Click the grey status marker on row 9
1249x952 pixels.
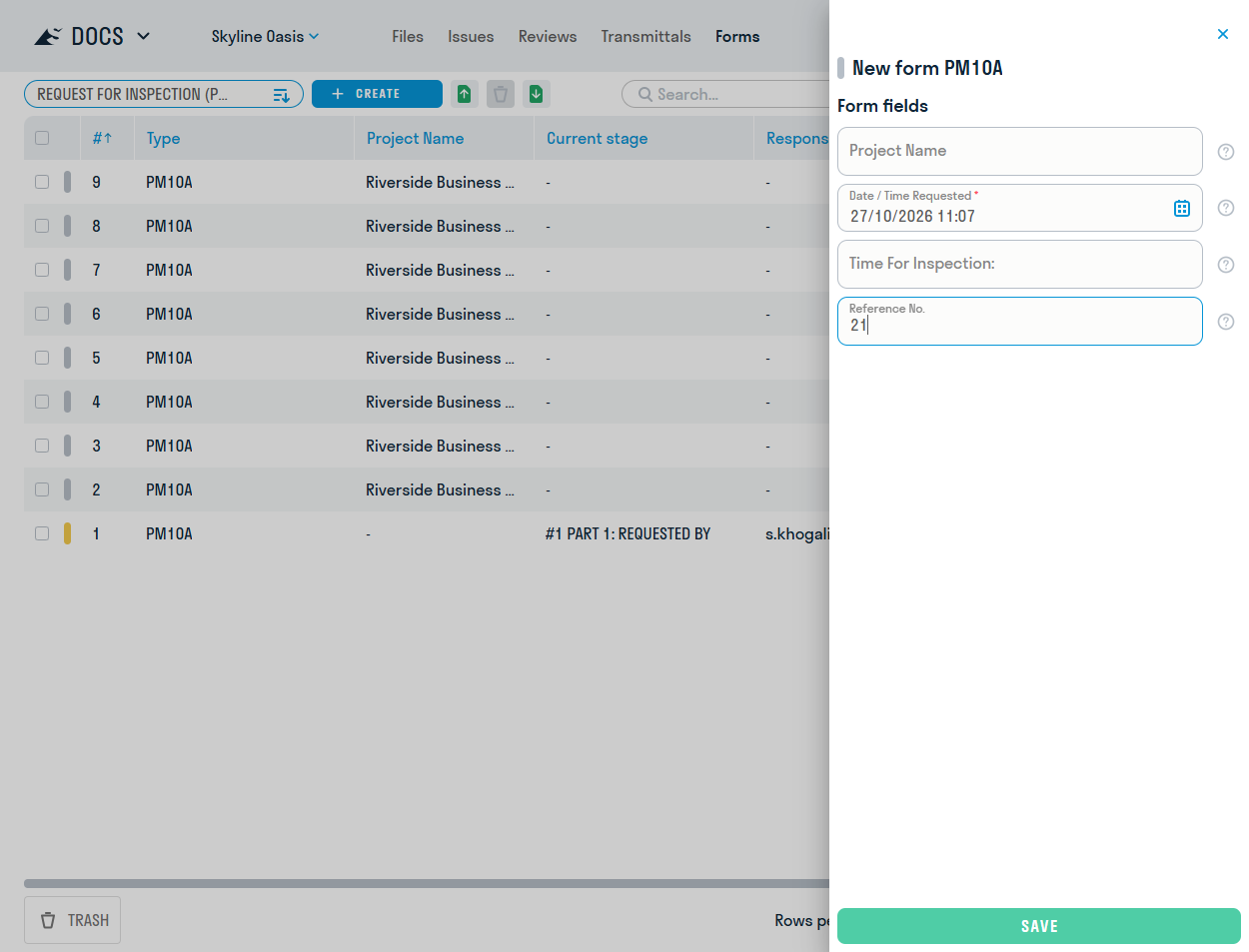tap(68, 182)
